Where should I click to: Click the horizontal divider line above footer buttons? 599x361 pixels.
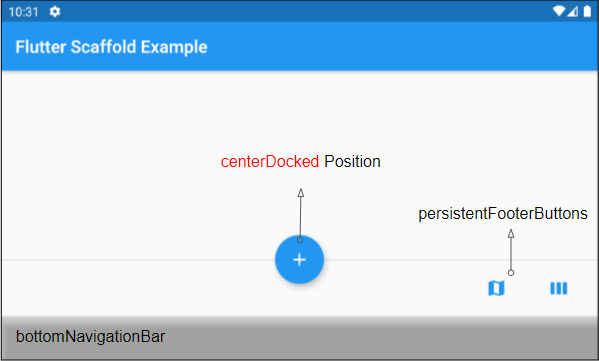(138, 260)
